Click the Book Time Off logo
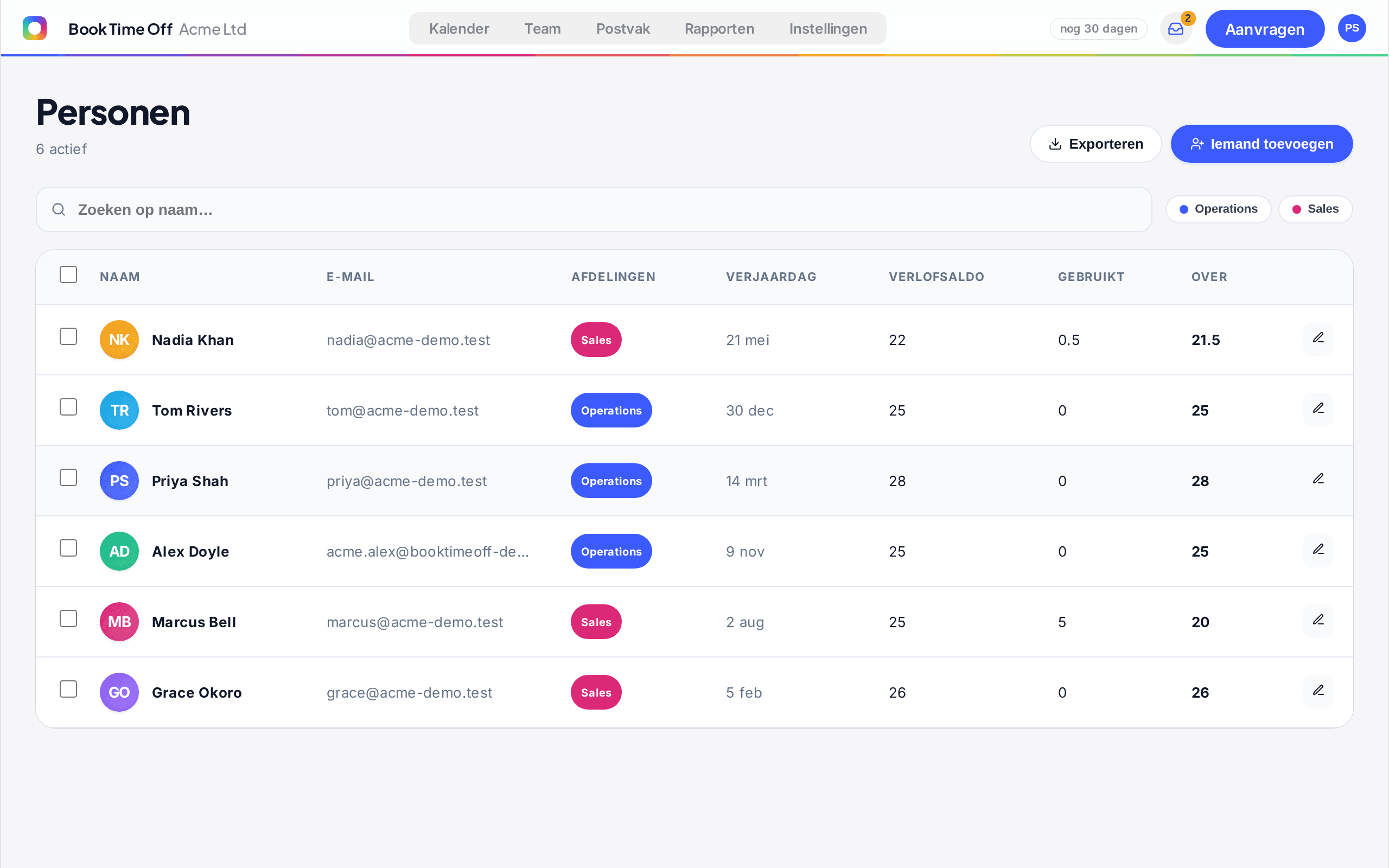Screen dimensions: 1389x868 34,28
